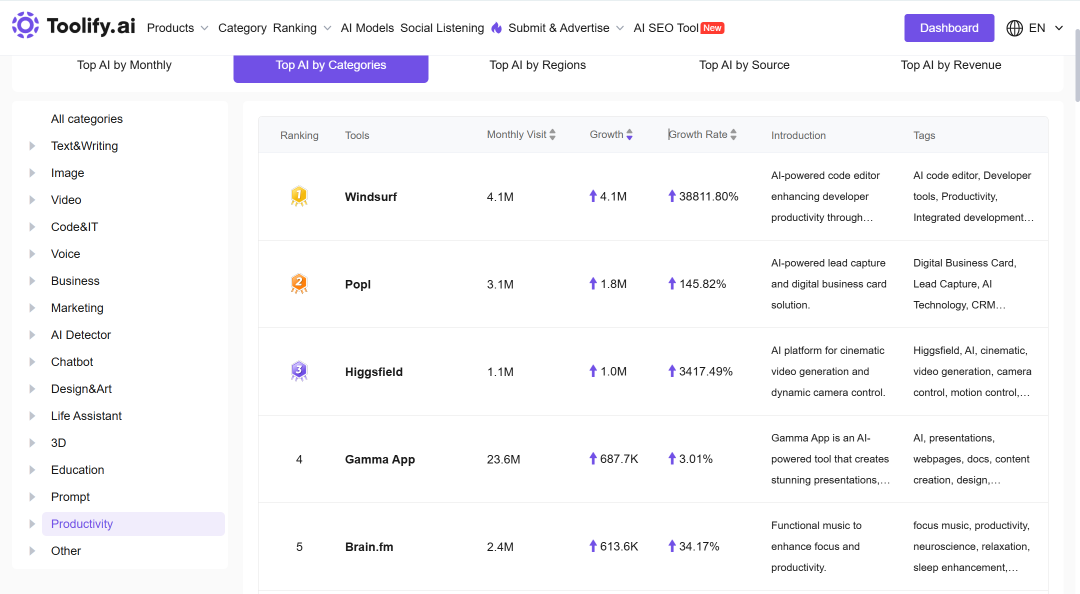
Task: Sort the table by the Growth column arrows
Action: tap(630, 135)
